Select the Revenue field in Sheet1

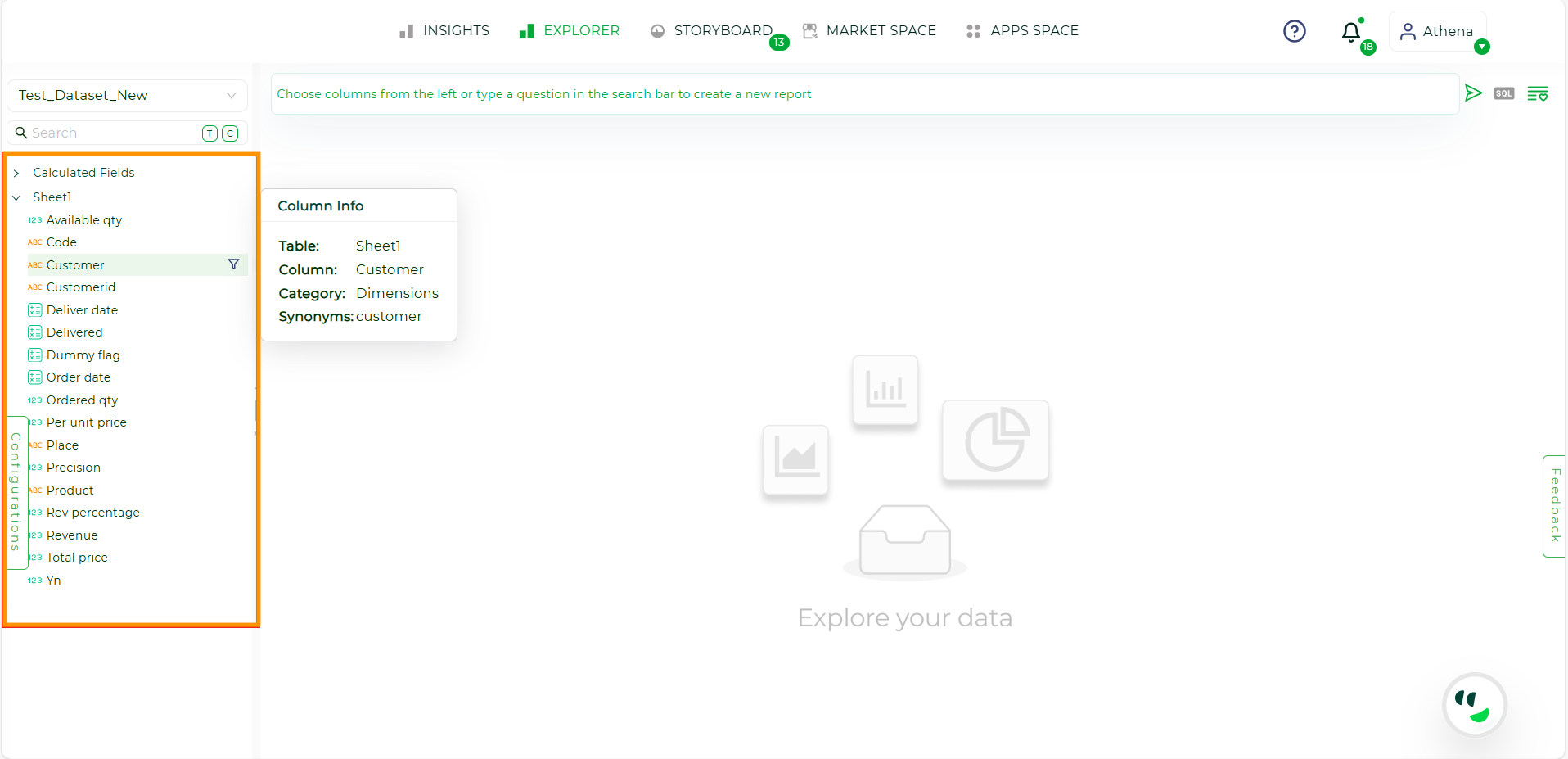[x=73, y=535]
